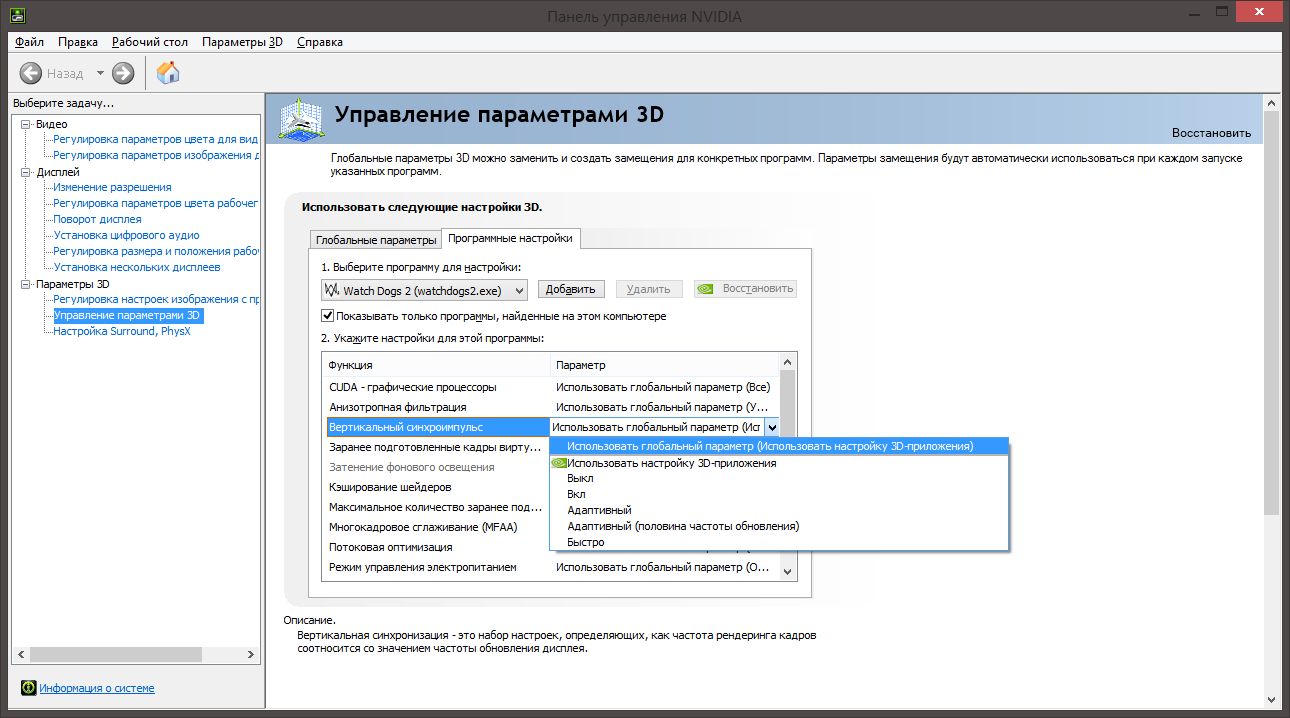Open the Рабочий стол menu
Viewport: 1290px width, 718px height.
150,42
